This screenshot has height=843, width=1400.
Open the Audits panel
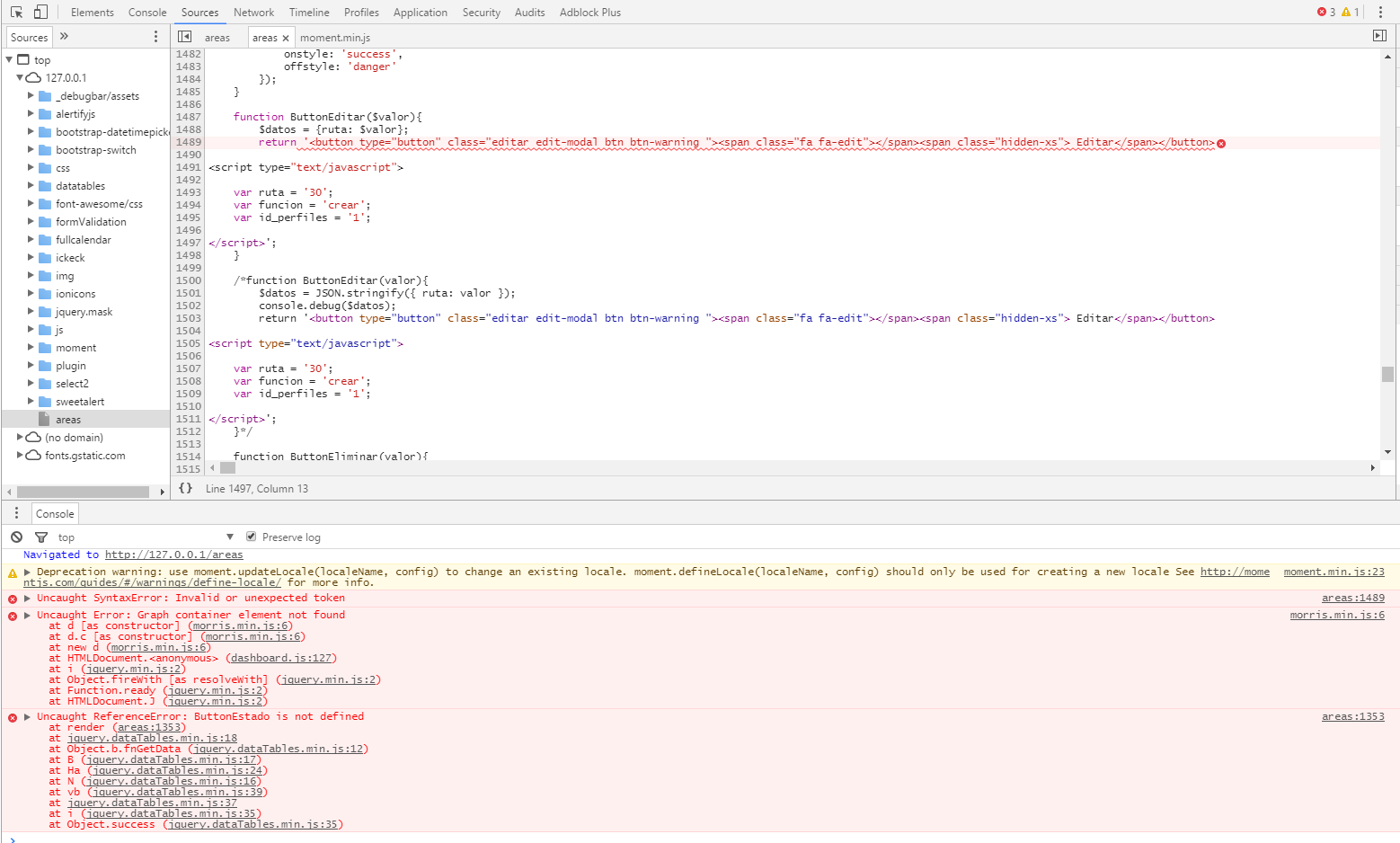529,13
